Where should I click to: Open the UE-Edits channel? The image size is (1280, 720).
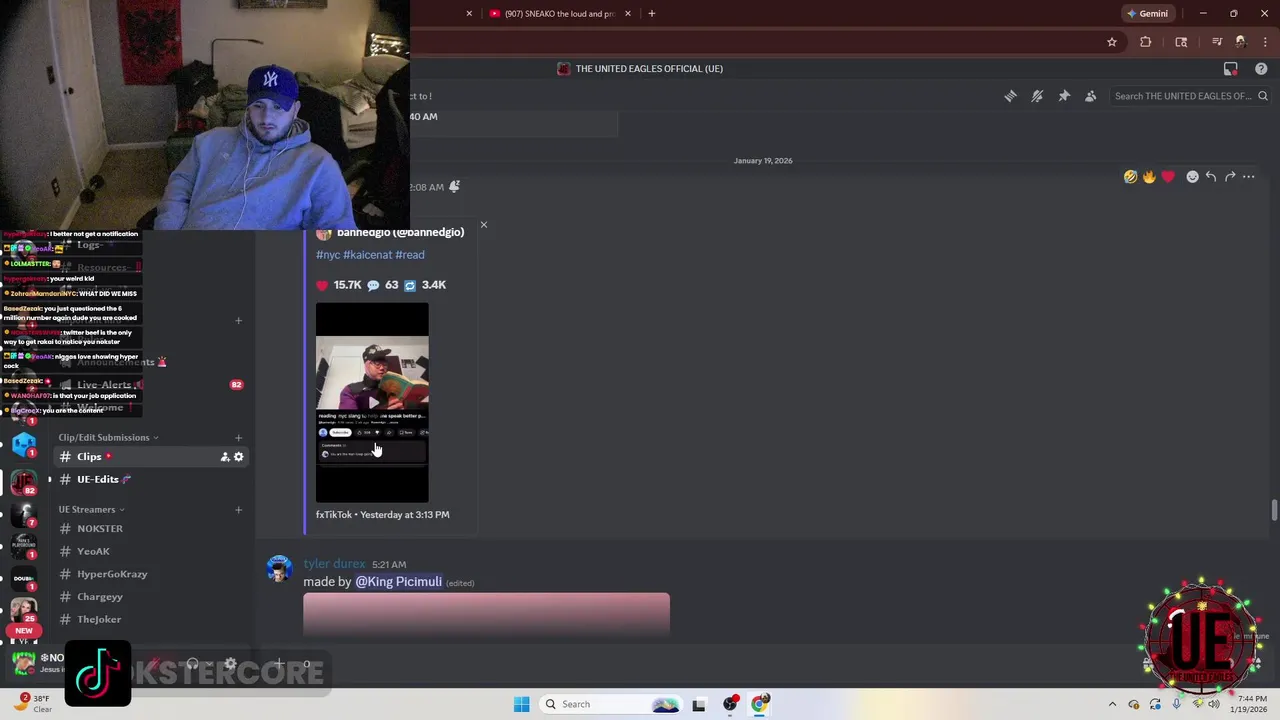click(150, 479)
